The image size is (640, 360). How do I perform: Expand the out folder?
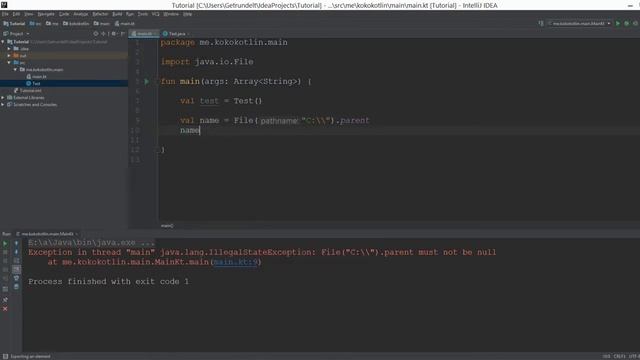[x=9, y=56]
